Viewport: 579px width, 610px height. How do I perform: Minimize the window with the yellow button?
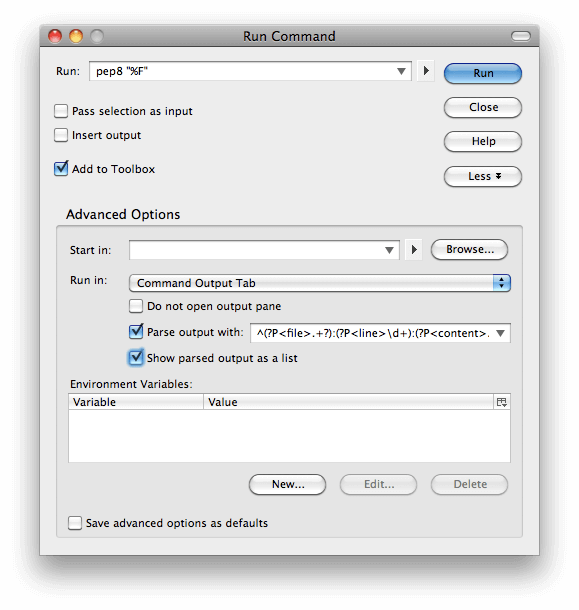[x=76, y=36]
